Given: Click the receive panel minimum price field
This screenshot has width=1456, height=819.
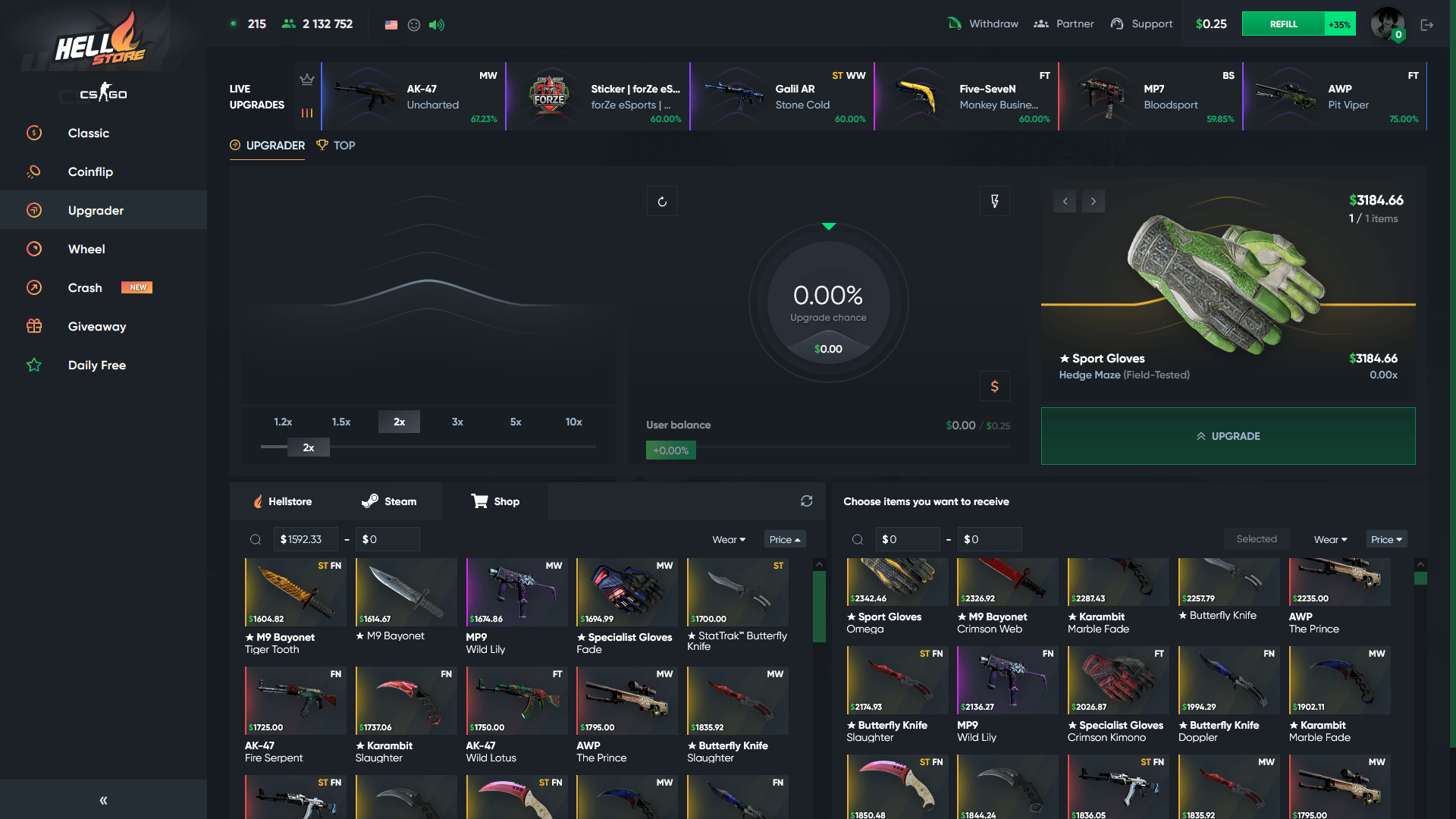Looking at the screenshot, I should coord(908,539).
